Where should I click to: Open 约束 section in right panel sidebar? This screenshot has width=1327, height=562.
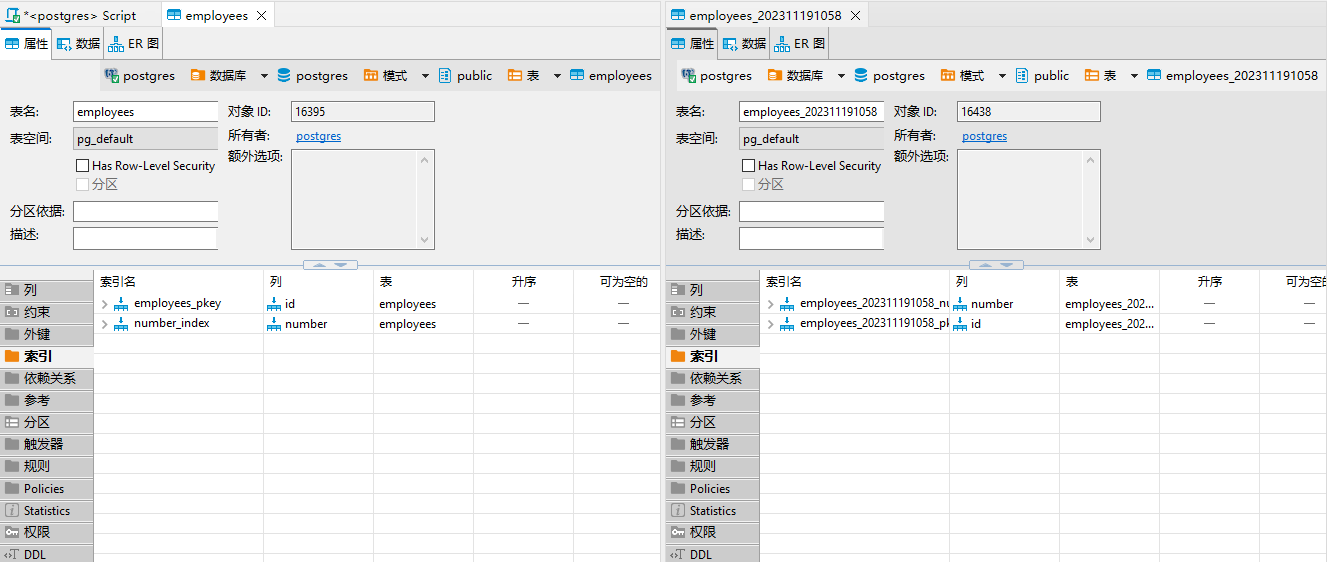[712, 312]
